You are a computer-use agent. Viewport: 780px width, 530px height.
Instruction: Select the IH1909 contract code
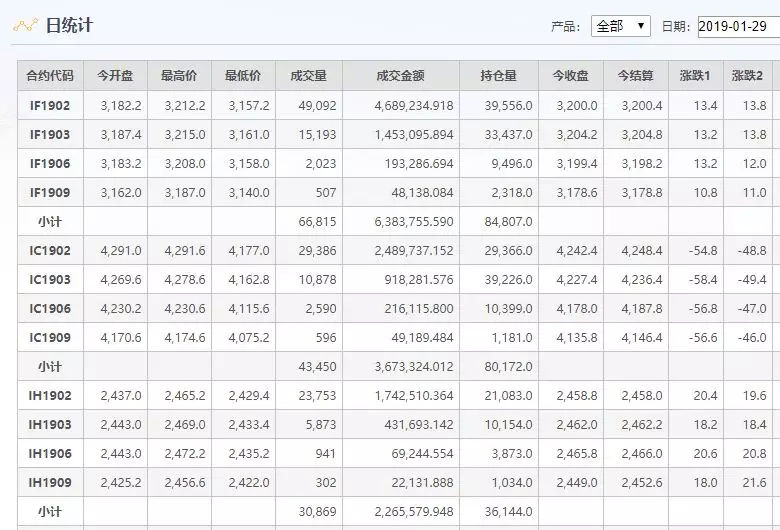click(50, 483)
